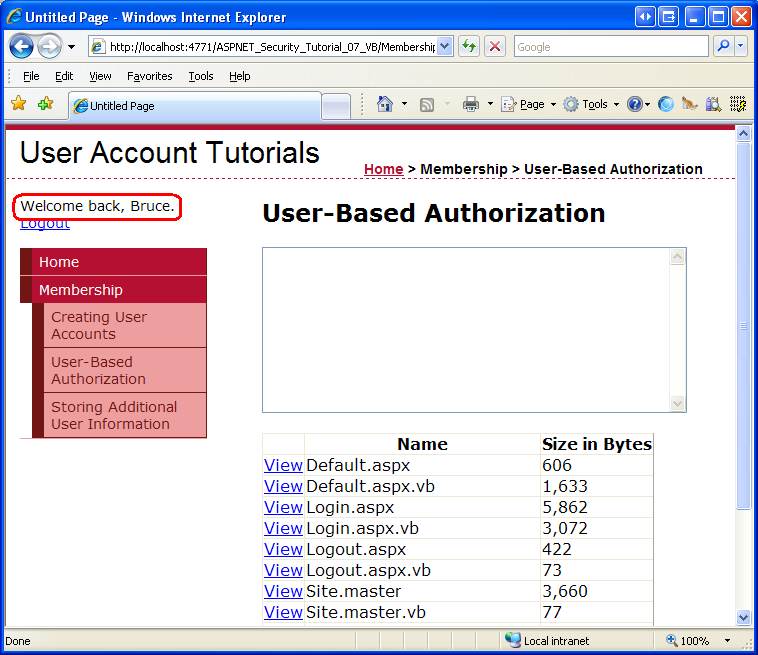The height and width of the screenshot is (655, 758).
Task: Click the Help question mark icon
Action: coord(634,104)
